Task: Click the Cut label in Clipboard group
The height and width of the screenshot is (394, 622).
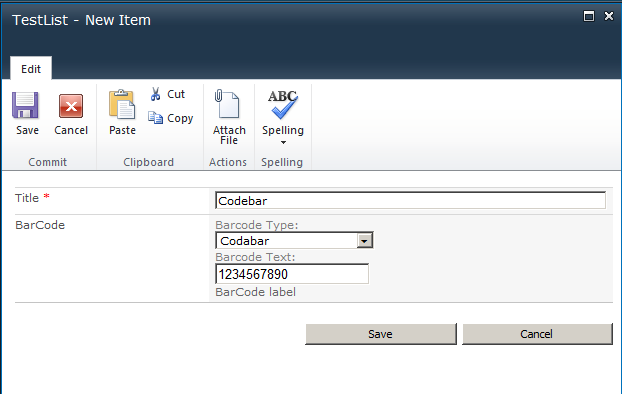Action: [176, 94]
